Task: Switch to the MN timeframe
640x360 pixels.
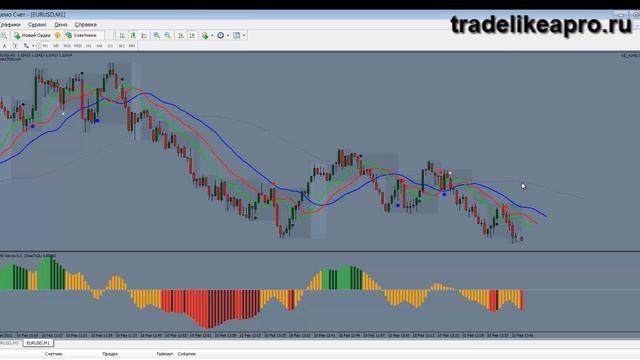Action: [x=132, y=46]
